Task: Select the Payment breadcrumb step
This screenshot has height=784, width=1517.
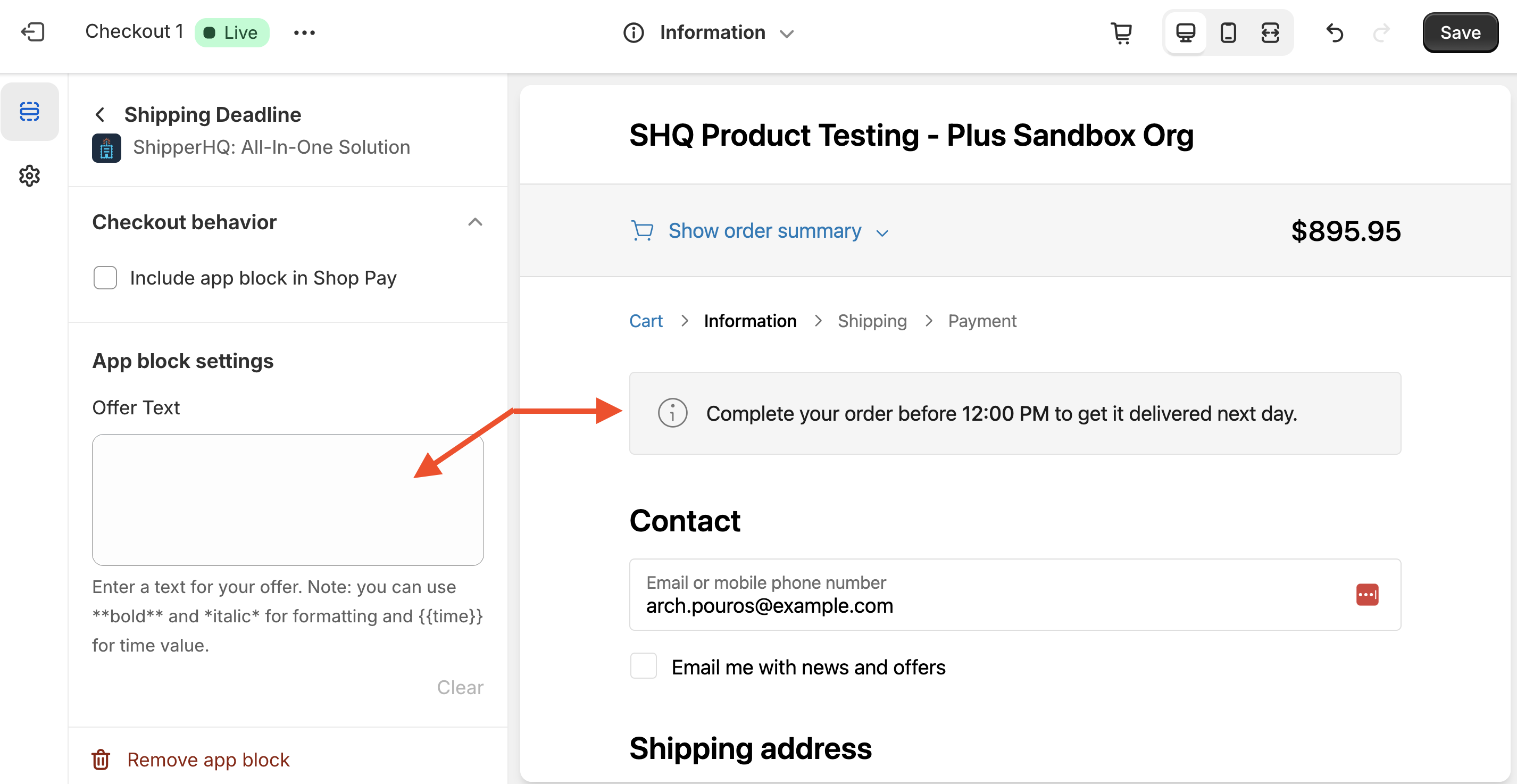Action: [982, 321]
